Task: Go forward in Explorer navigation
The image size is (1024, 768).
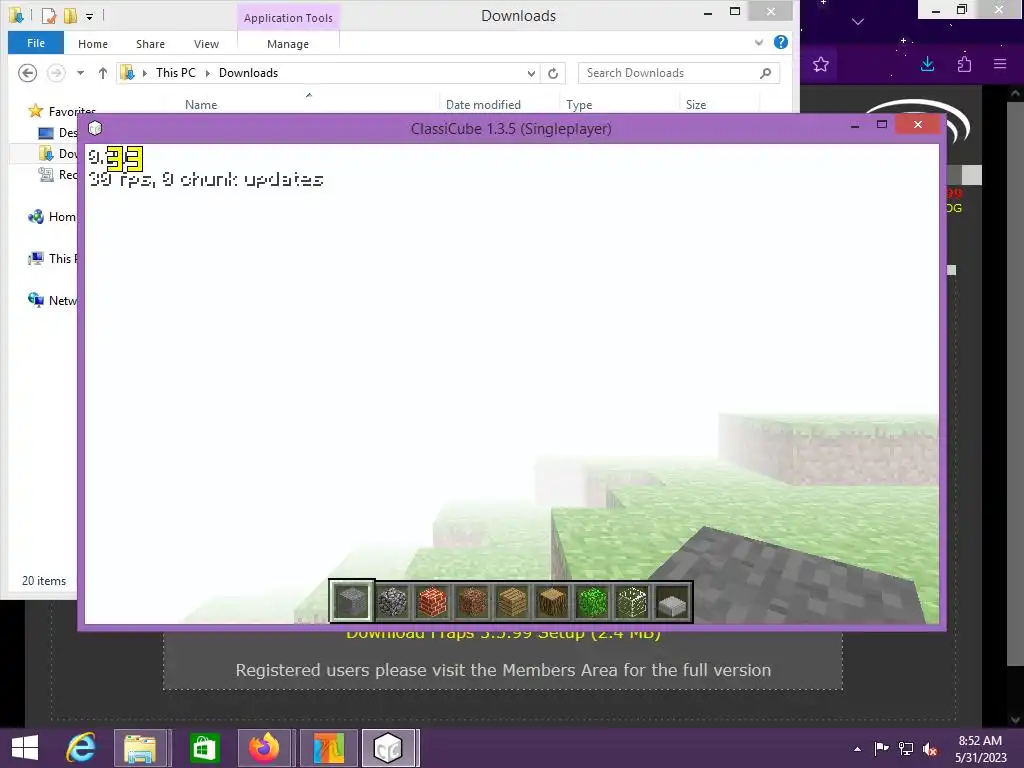Action: point(56,72)
